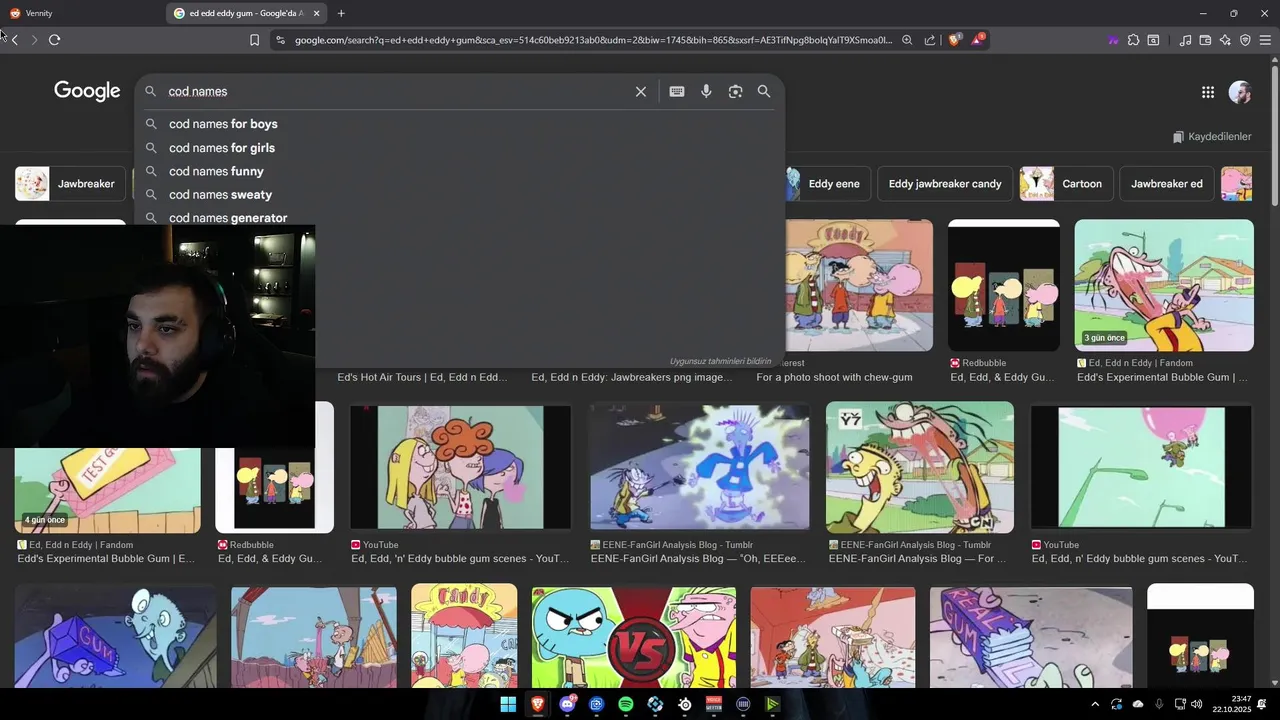Open Discord from the taskbar

tap(567, 704)
